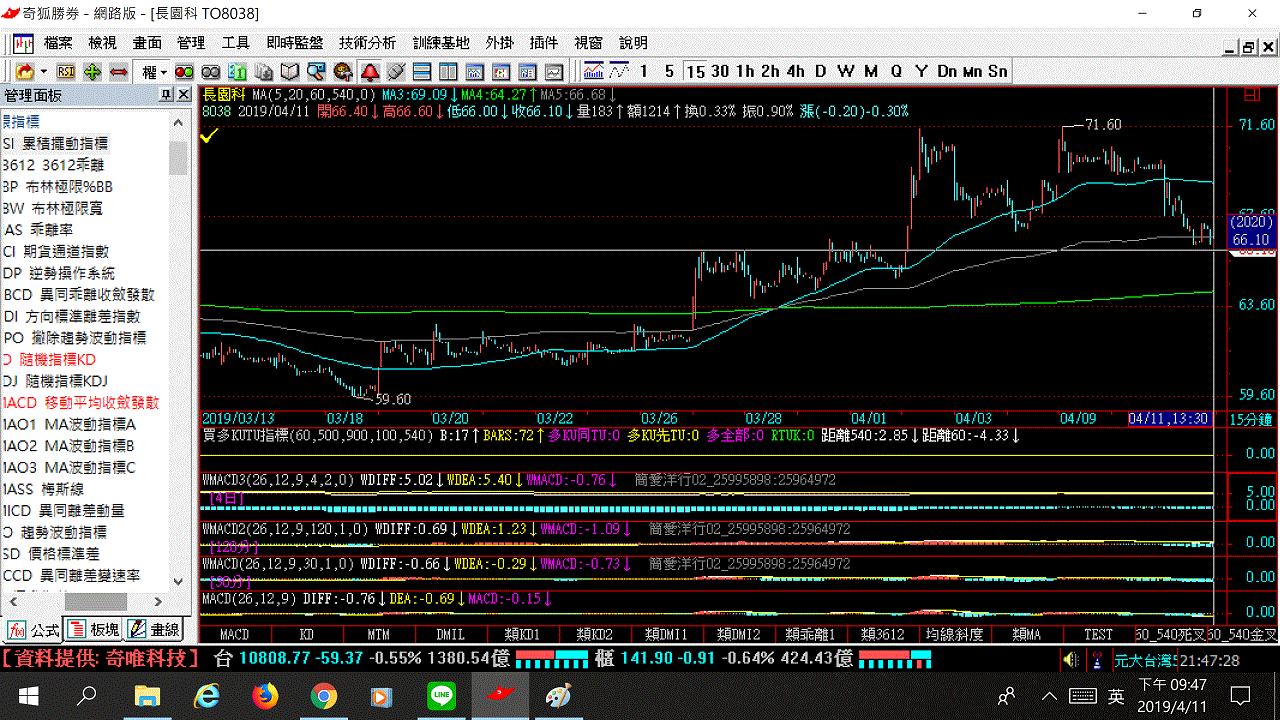Select the 15 minute period button
1280x720 pixels.
695,71
